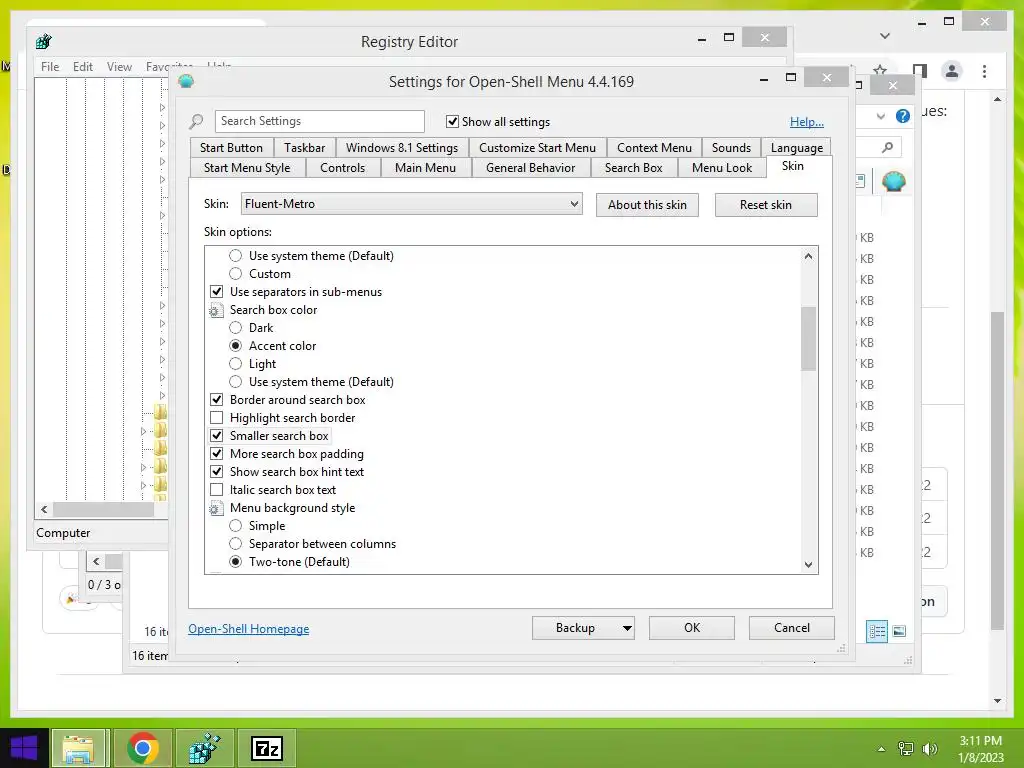This screenshot has height=768, width=1024.
Task: Click the Open-Shell icon in the settings title bar
Action: tap(186, 82)
